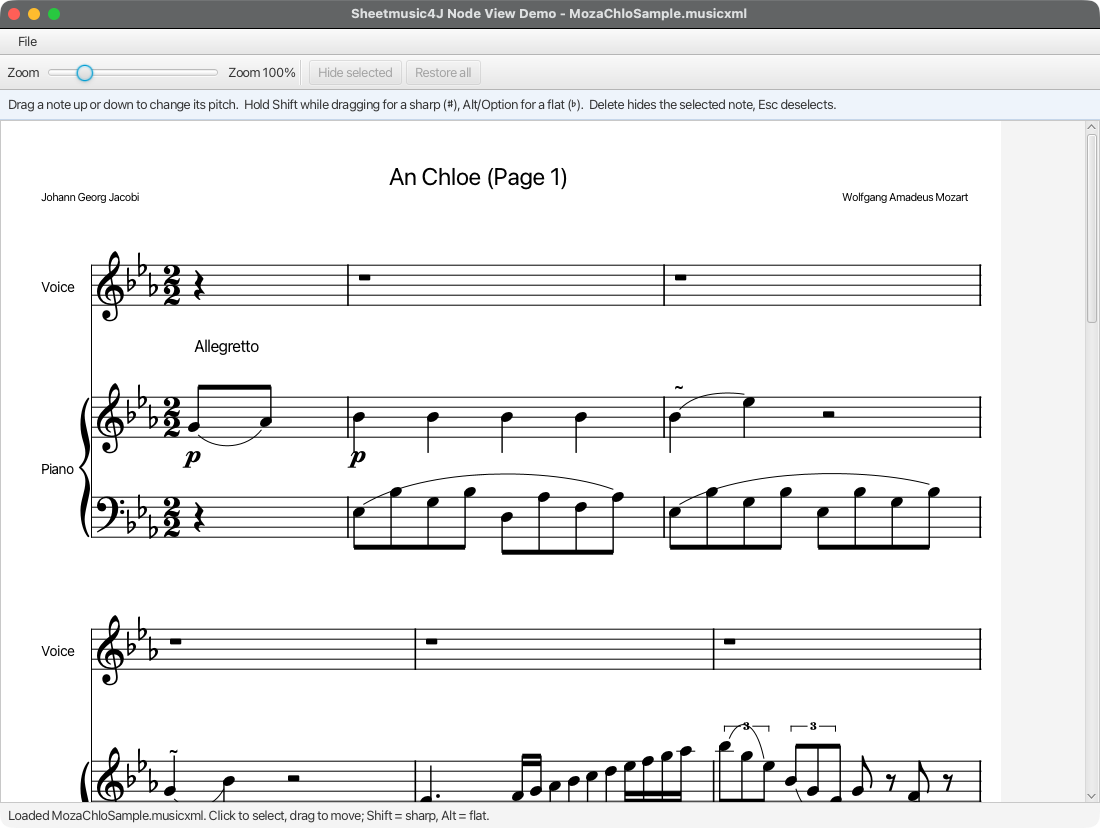Select the second beamed eighth note of the pickup

click(266, 422)
